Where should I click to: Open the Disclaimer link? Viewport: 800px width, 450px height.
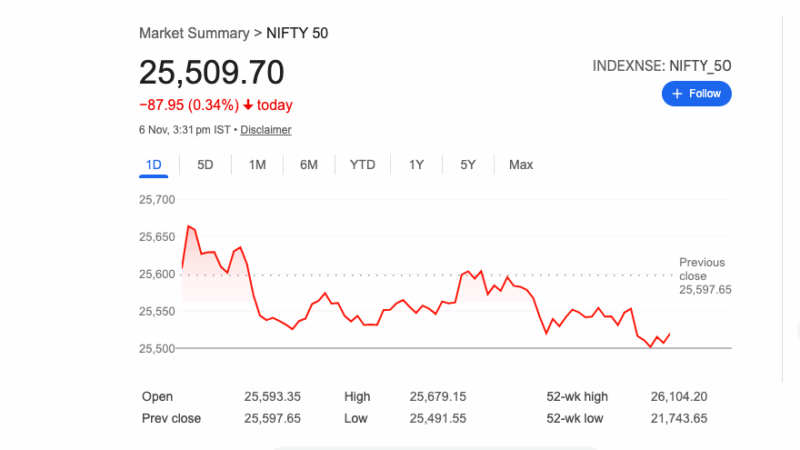[266, 130]
